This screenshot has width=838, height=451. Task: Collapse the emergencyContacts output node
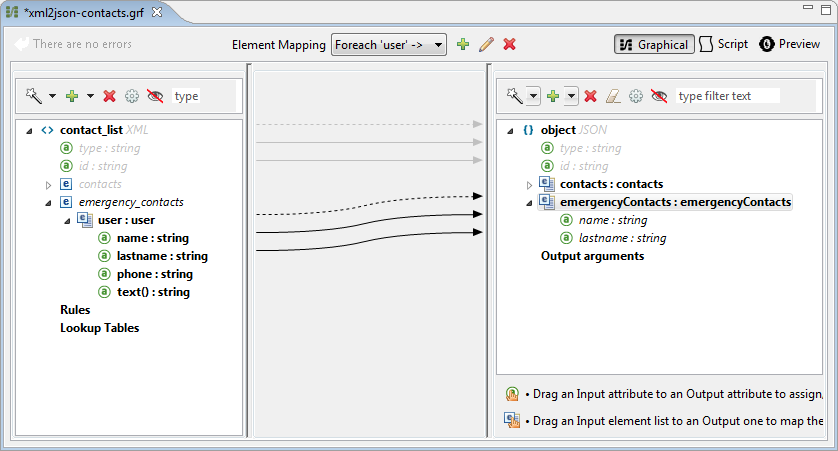(529, 203)
